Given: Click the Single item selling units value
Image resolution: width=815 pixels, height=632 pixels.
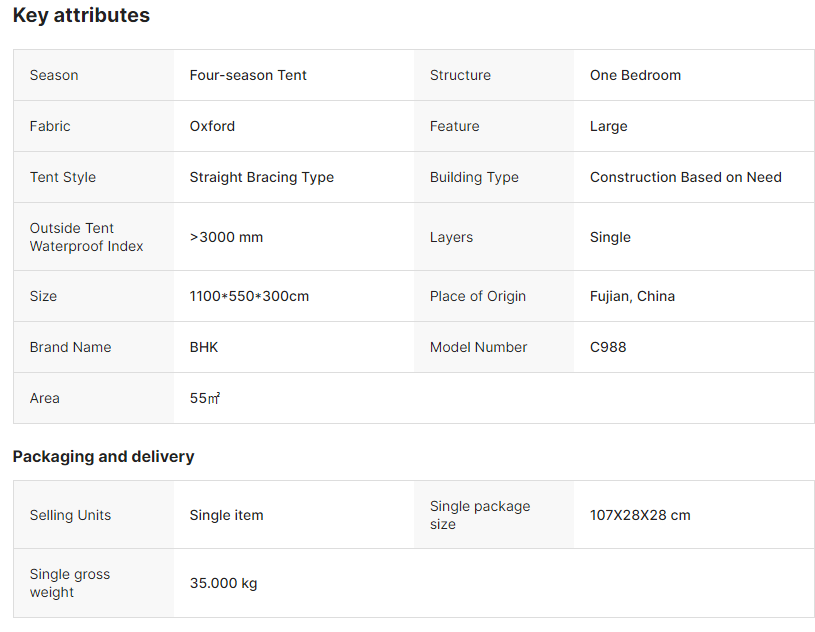Looking at the screenshot, I should pos(226,515).
